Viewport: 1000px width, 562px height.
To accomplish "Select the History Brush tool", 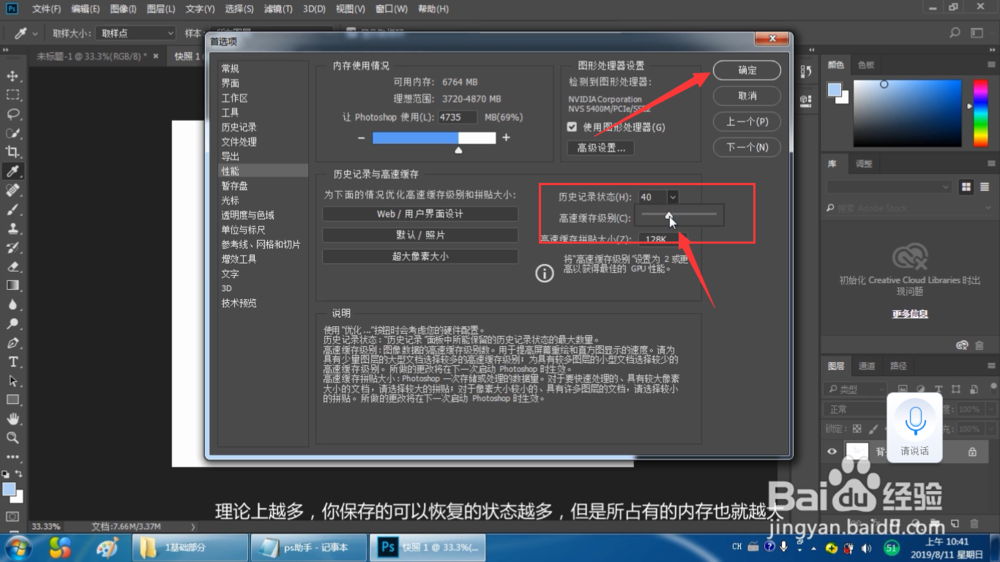I will click(13, 248).
